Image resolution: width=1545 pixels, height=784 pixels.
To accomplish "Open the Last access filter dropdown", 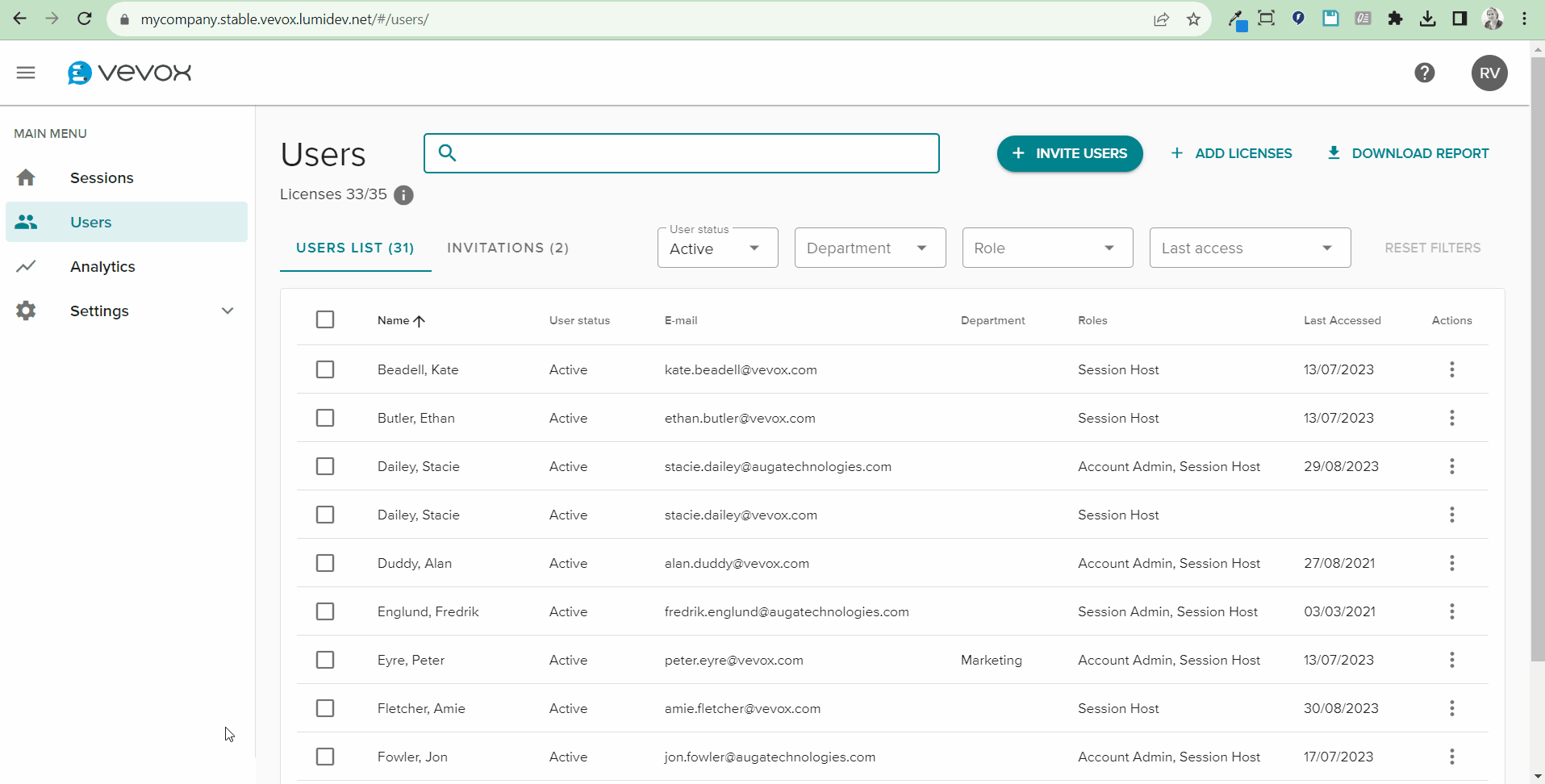I will pyautogui.click(x=1250, y=248).
